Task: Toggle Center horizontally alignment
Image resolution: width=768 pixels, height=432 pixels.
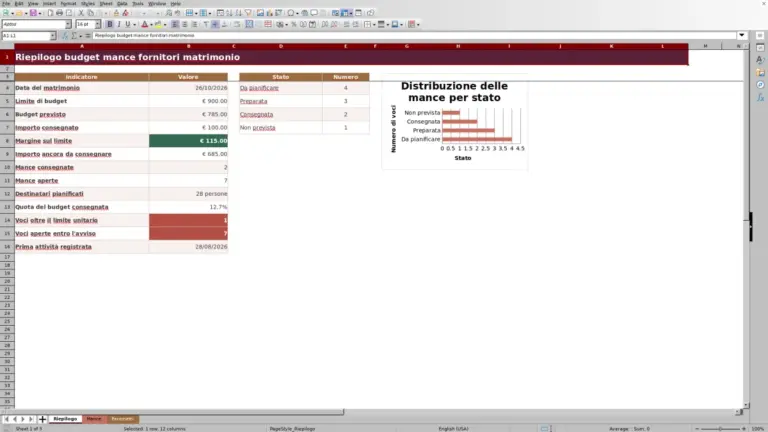Action: tap(185, 24)
